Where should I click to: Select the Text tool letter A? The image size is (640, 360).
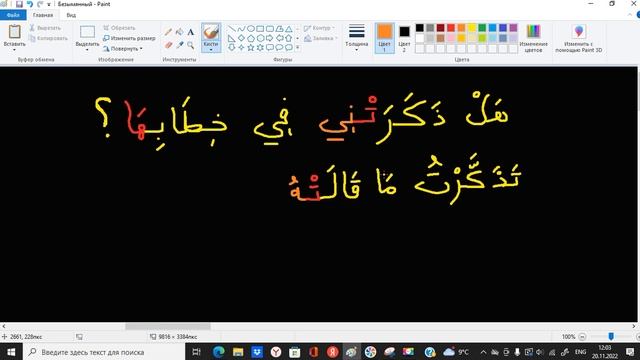pyautogui.click(x=191, y=32)
